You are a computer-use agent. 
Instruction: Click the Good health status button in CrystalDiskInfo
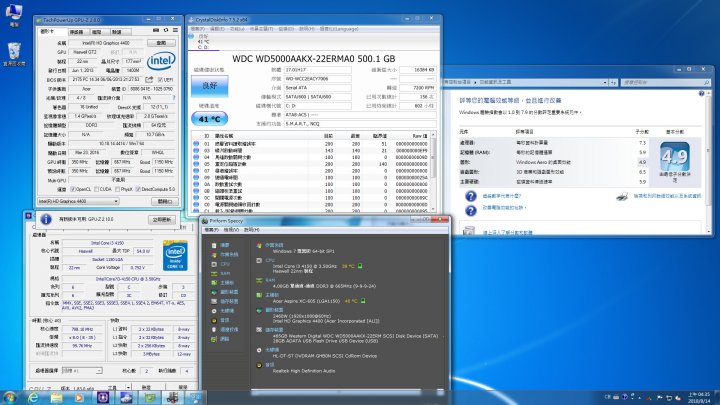(209, 86)
